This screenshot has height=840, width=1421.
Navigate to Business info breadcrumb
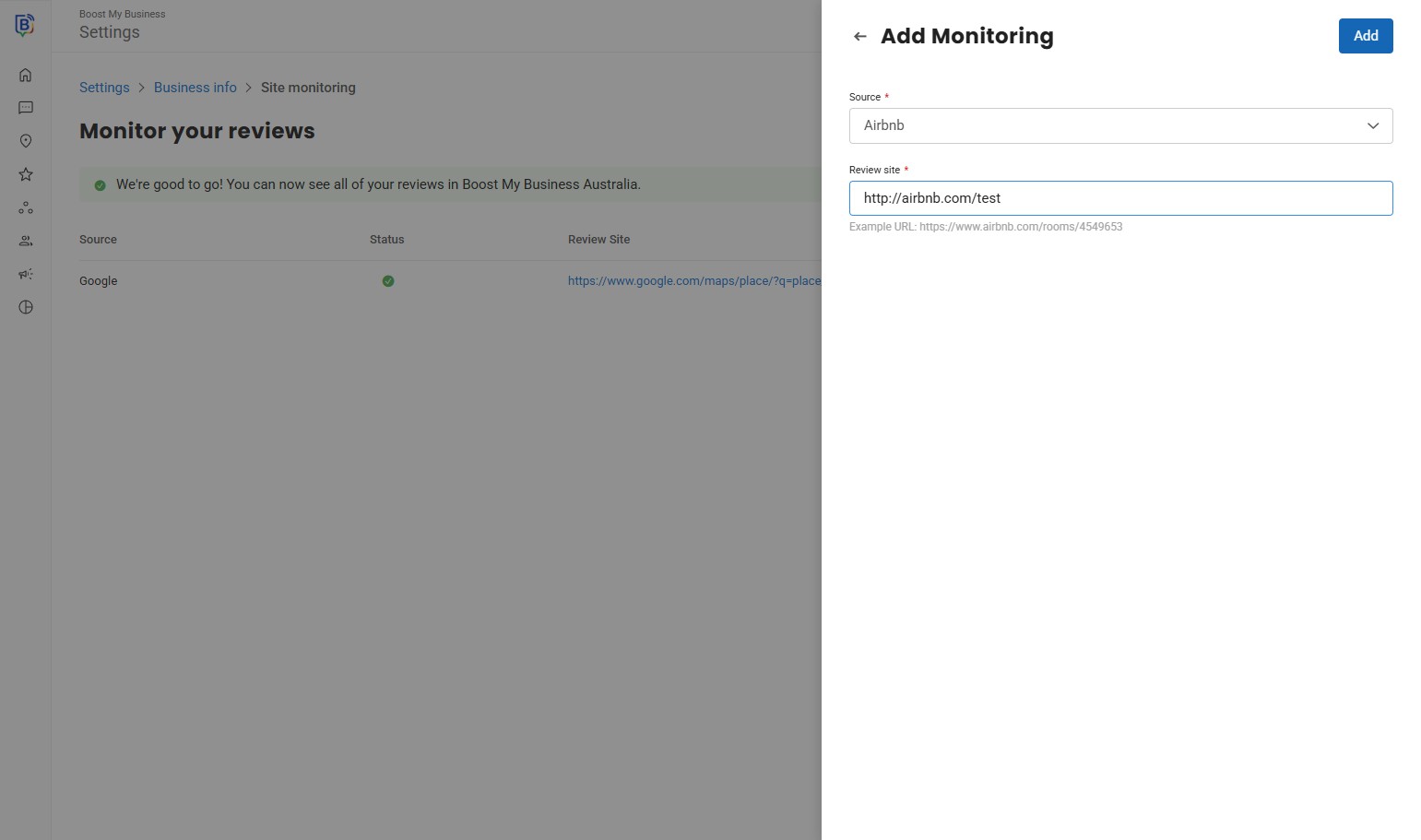195,88
